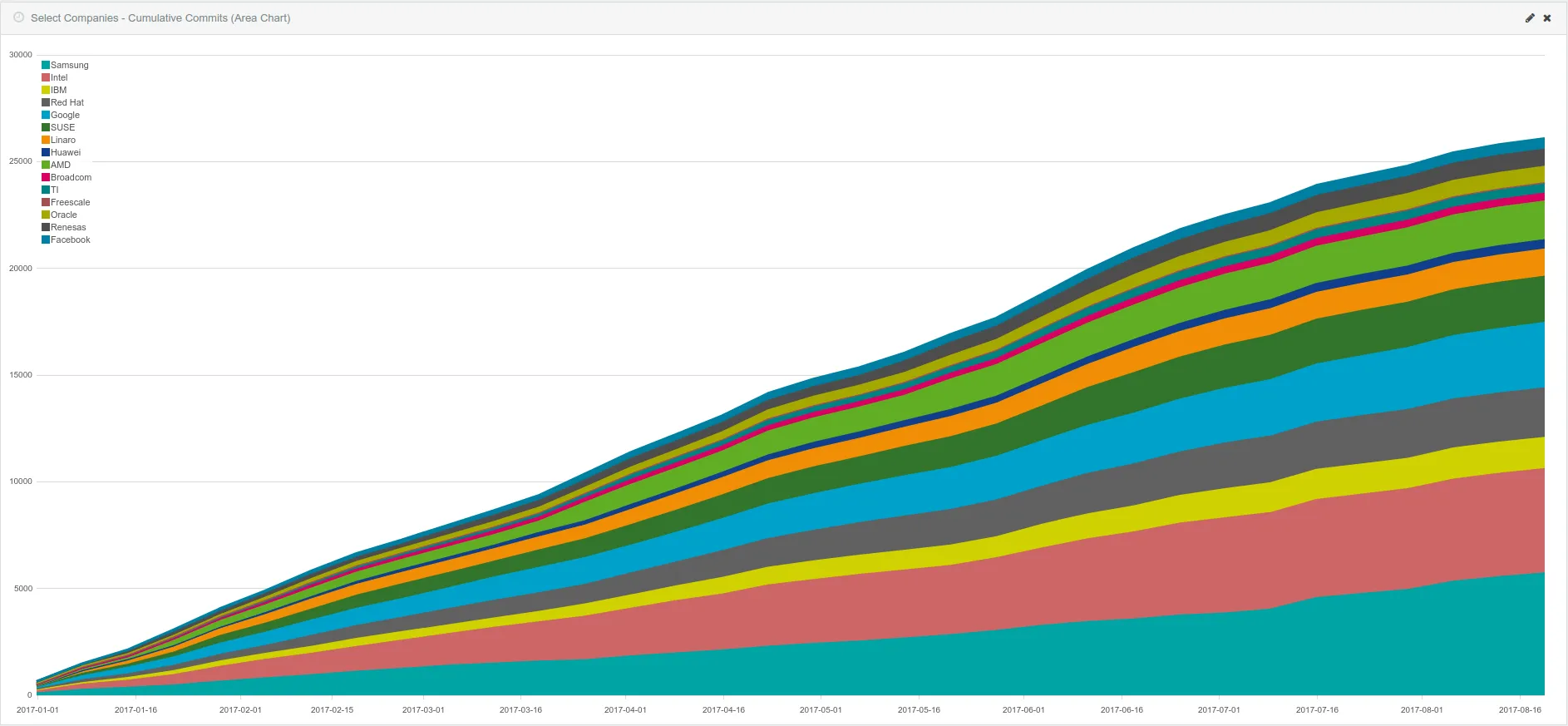Expand the Oracle legend entry
1568x726 pixels.
coord(63,215)
